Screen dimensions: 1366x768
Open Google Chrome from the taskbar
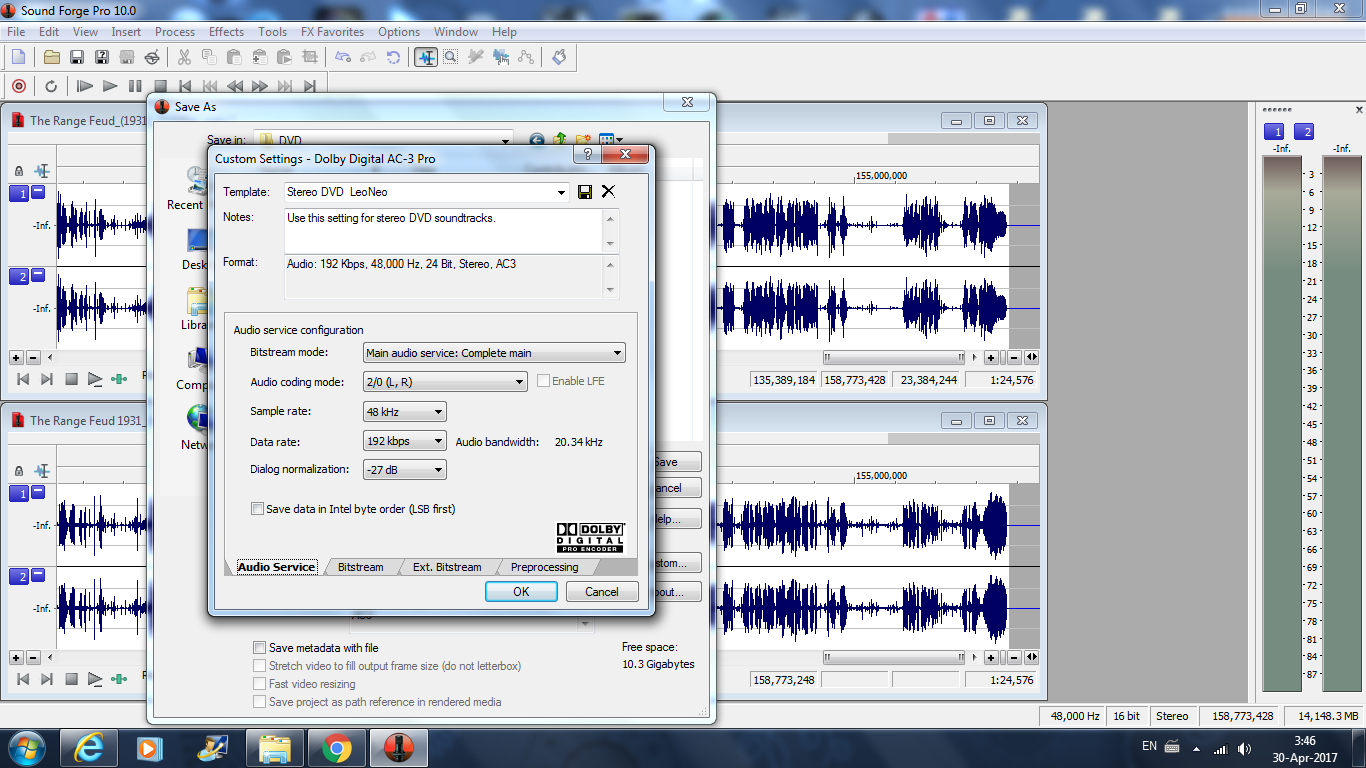click(336, 748)
